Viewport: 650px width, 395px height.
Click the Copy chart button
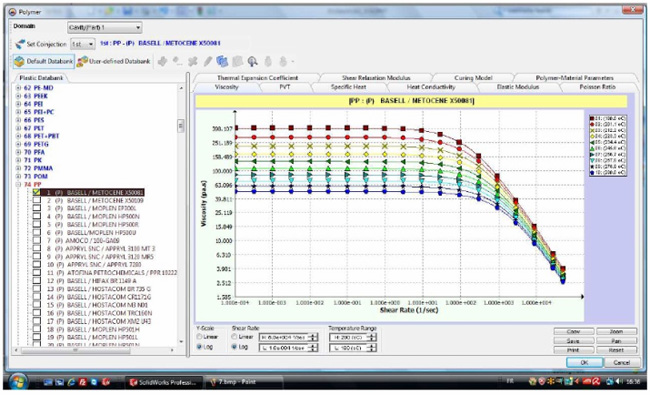[573, 332]
